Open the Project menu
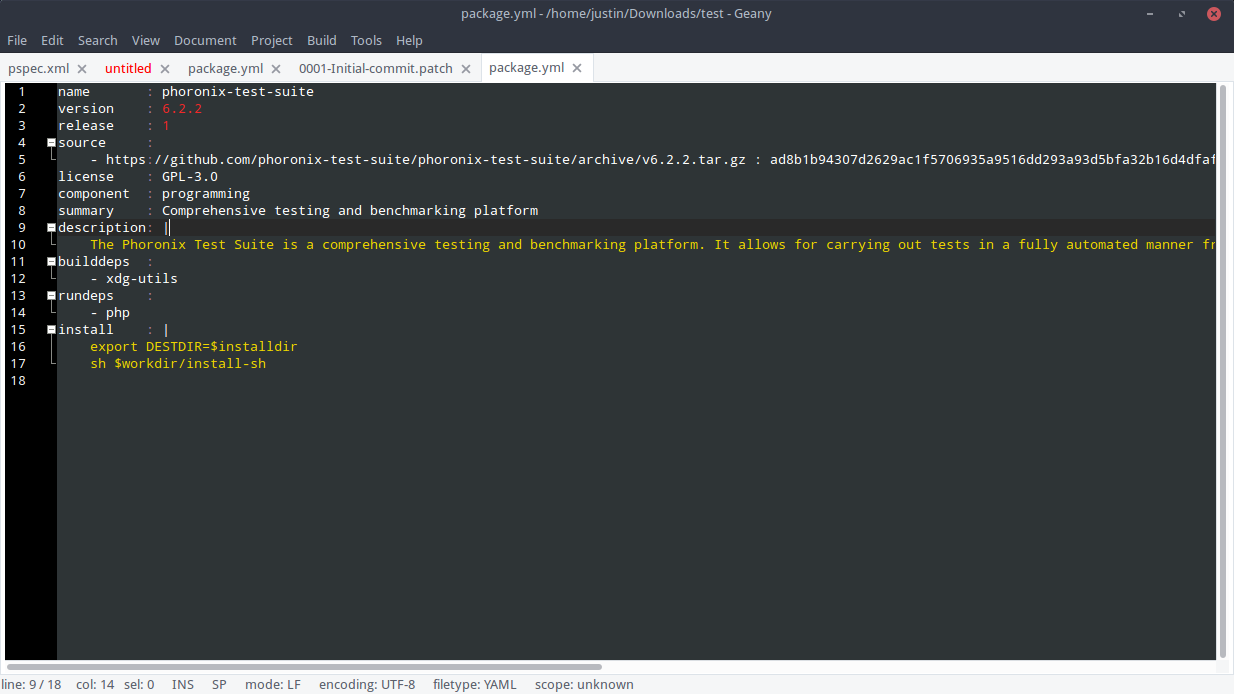 [x=272, y=41]
